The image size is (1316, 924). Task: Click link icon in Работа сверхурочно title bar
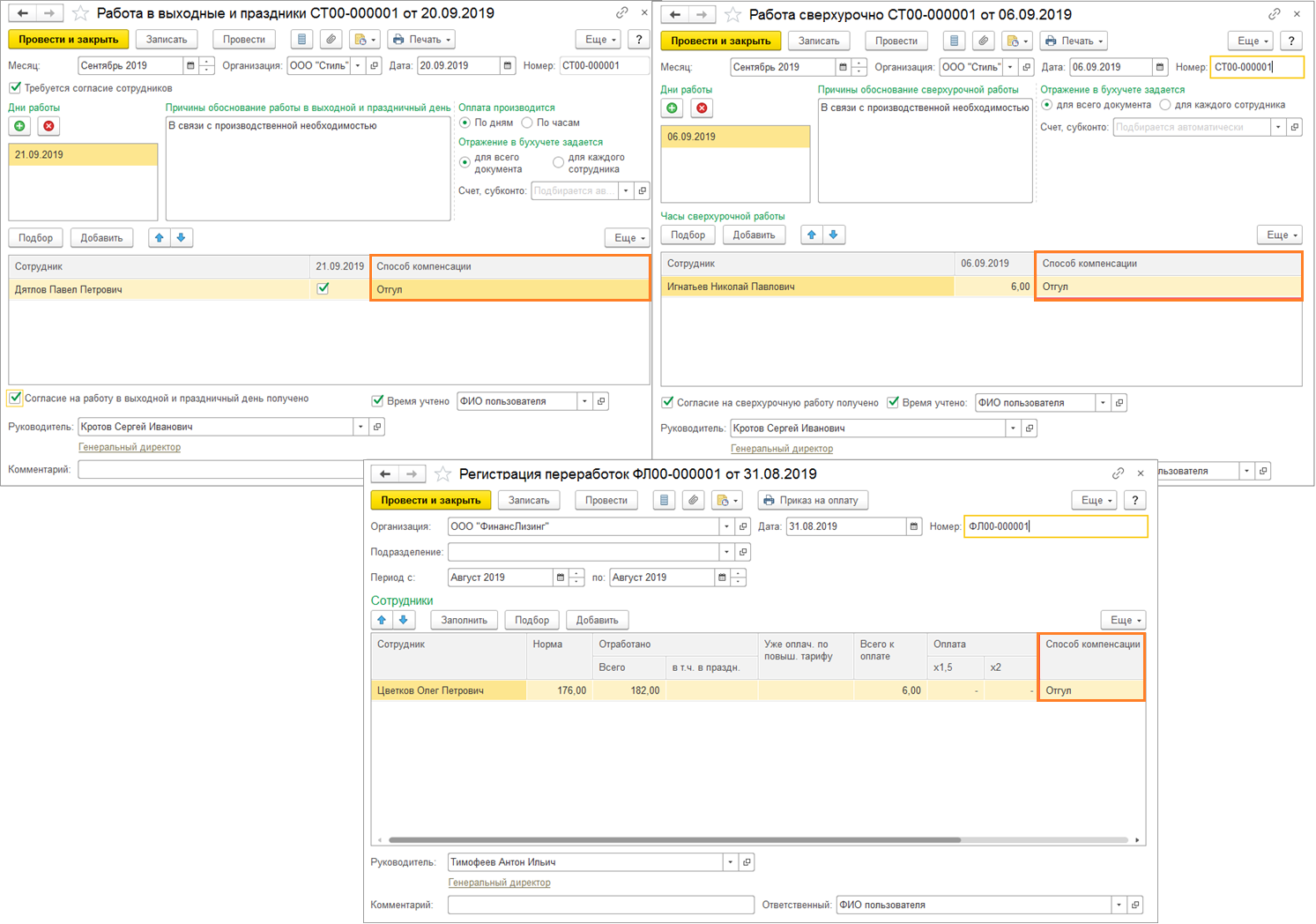(x=1274, y=14)
